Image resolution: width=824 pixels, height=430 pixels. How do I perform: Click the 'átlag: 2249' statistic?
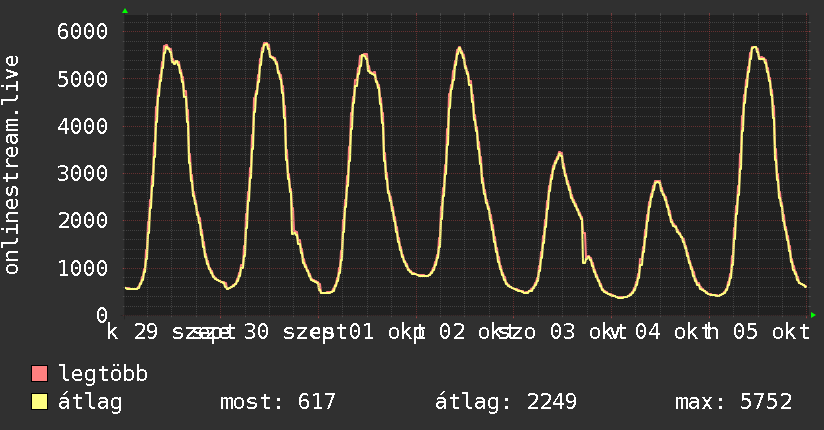tap(506, 402)
